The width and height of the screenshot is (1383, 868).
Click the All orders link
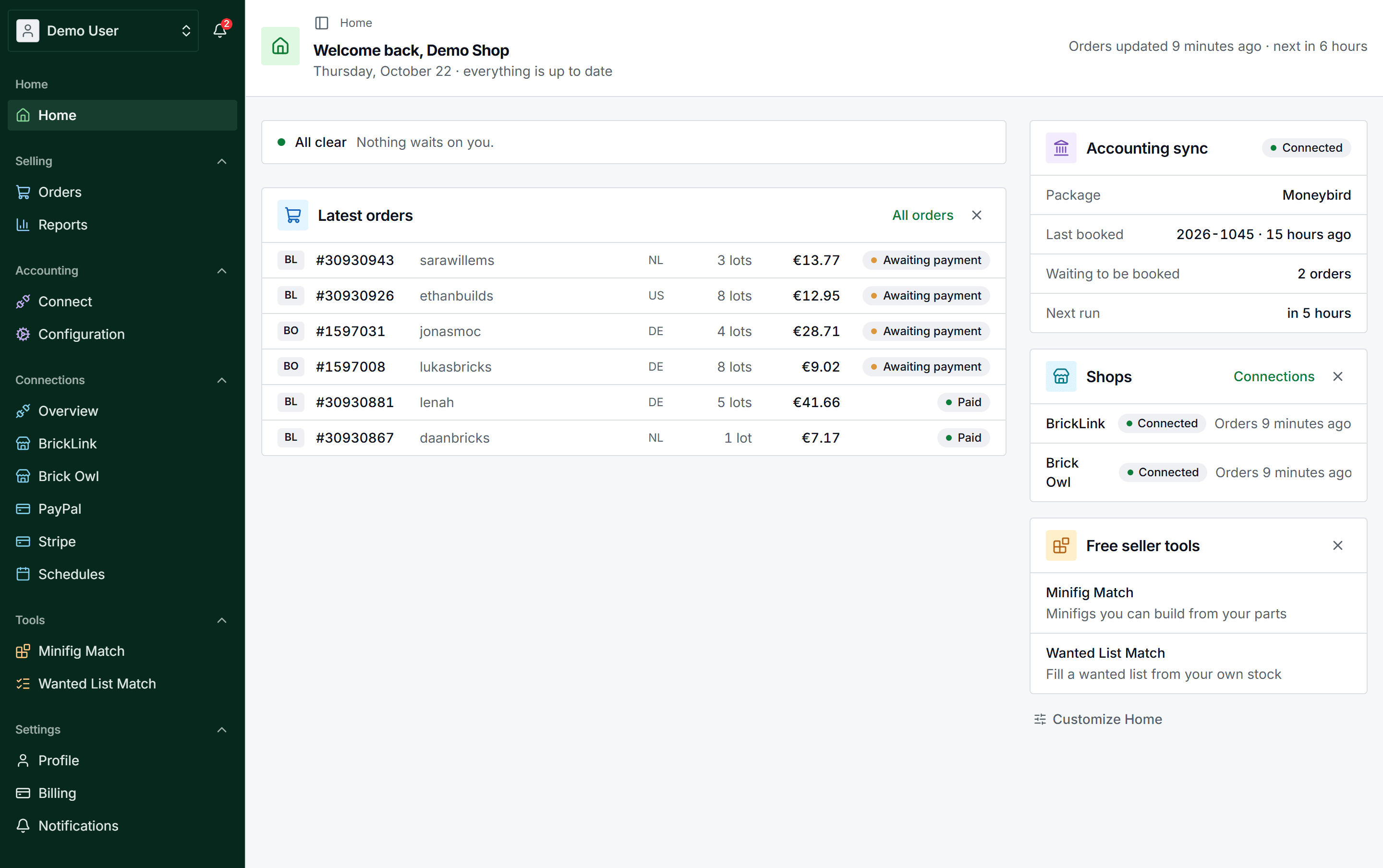922,215
